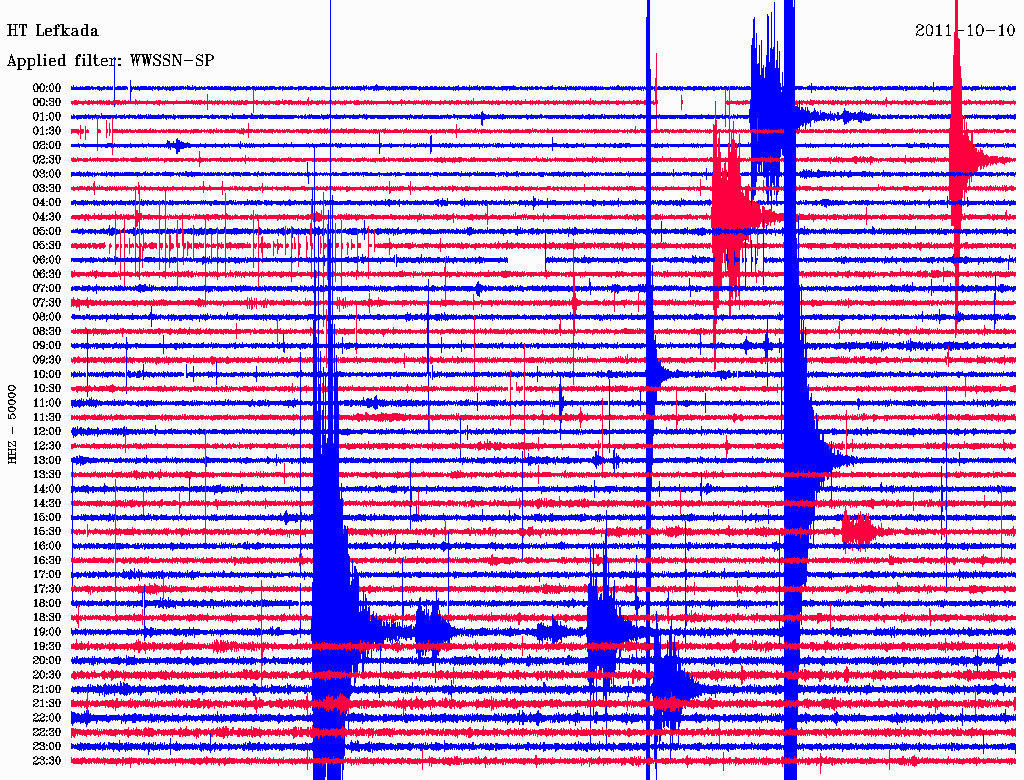Select the 02:30 time label

(x=47, y=159)
